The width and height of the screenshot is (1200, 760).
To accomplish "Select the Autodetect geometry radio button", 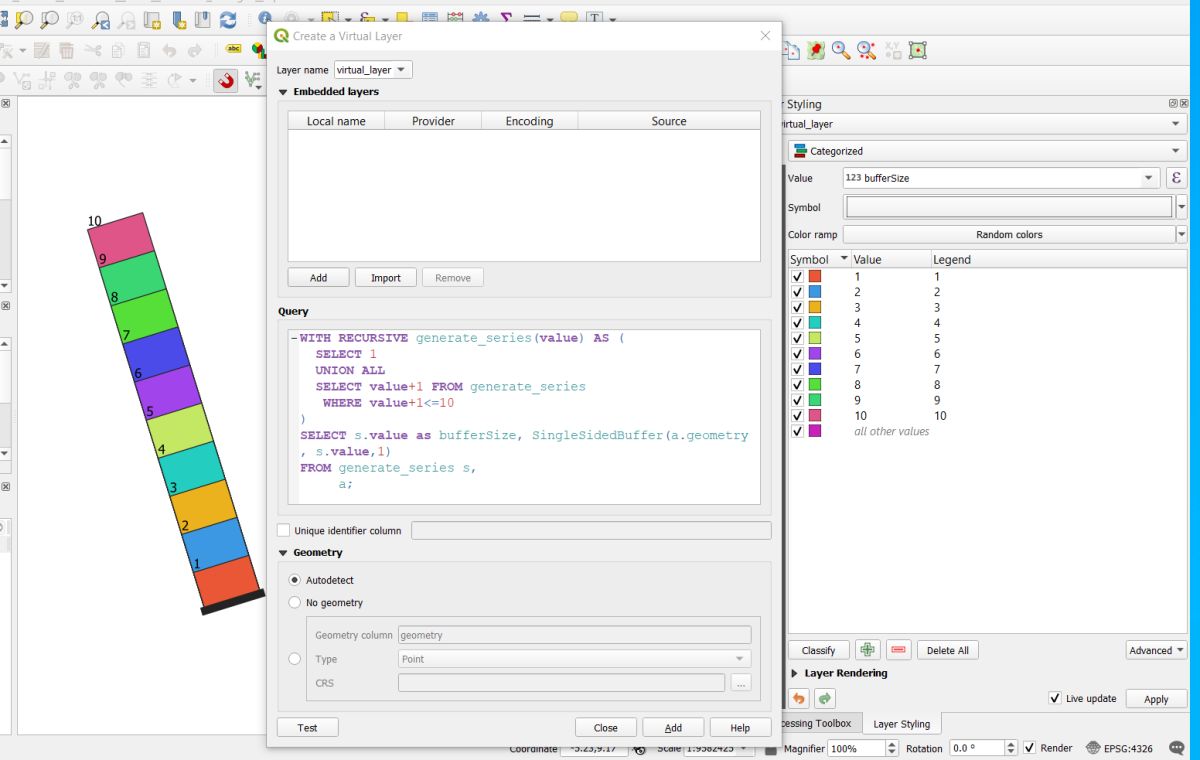I will pos(294,580).
